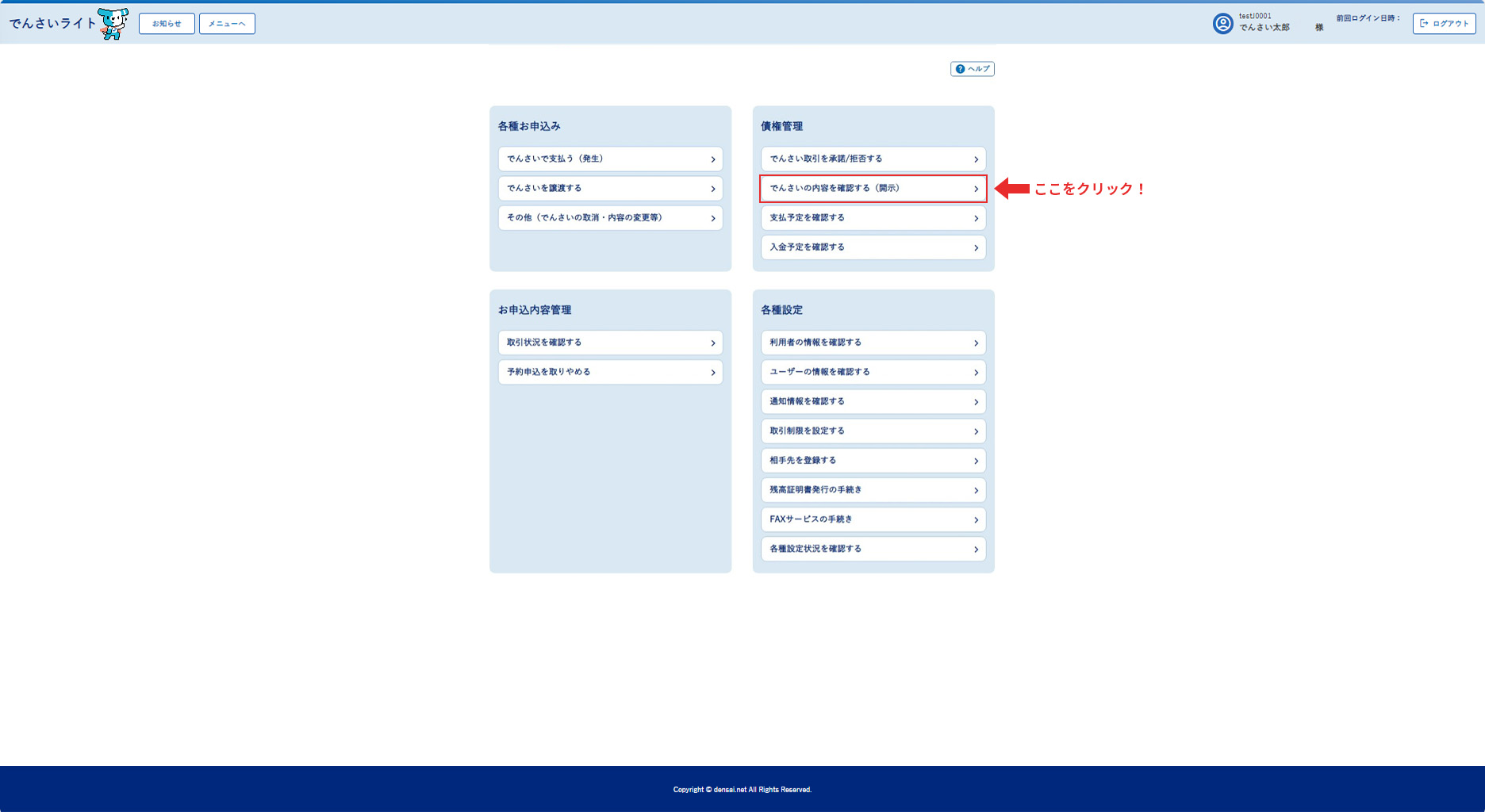
Task: Open その他（でんさいの取消・内容の変更等） item
Action: click(610, 217)
